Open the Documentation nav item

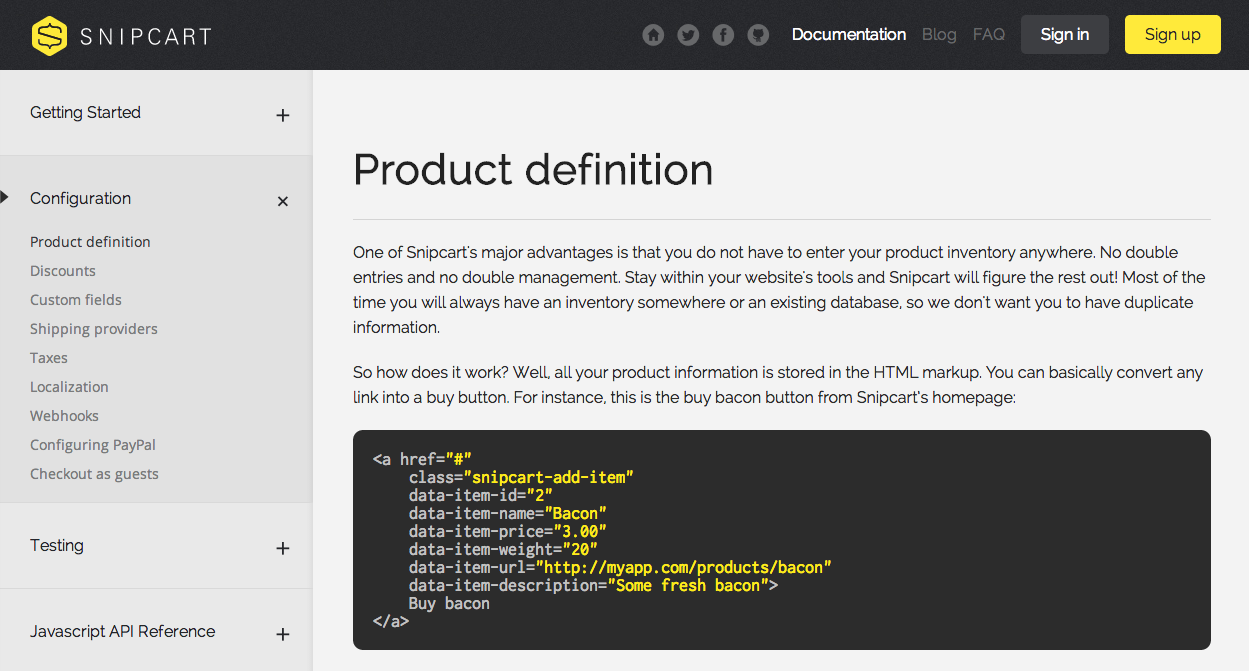[x=849, y=34]
